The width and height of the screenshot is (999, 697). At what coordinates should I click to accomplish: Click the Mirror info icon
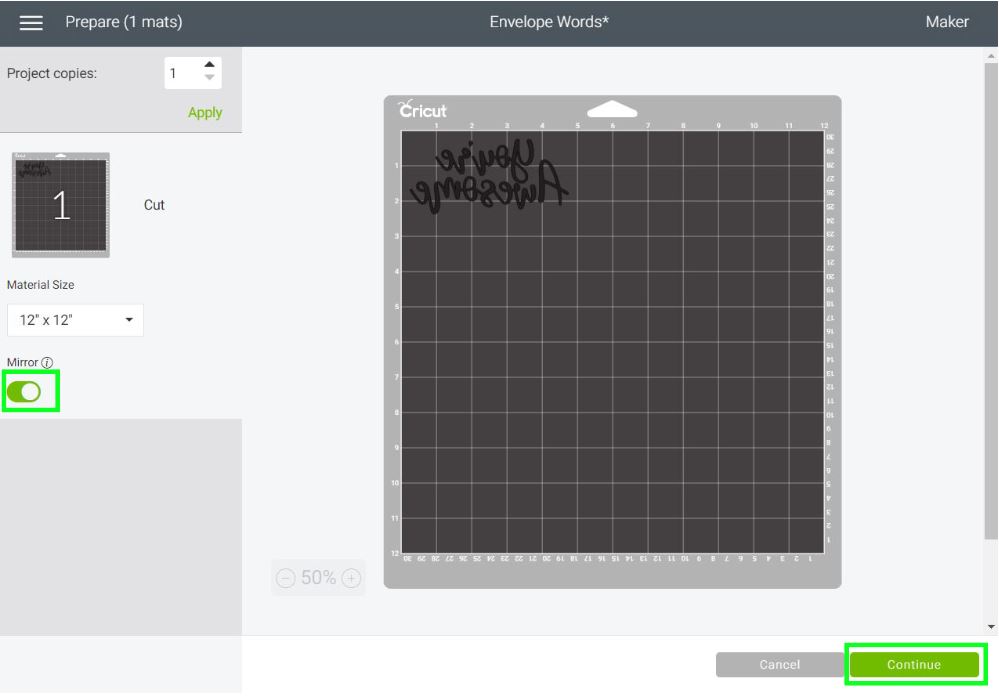point(47,362)
